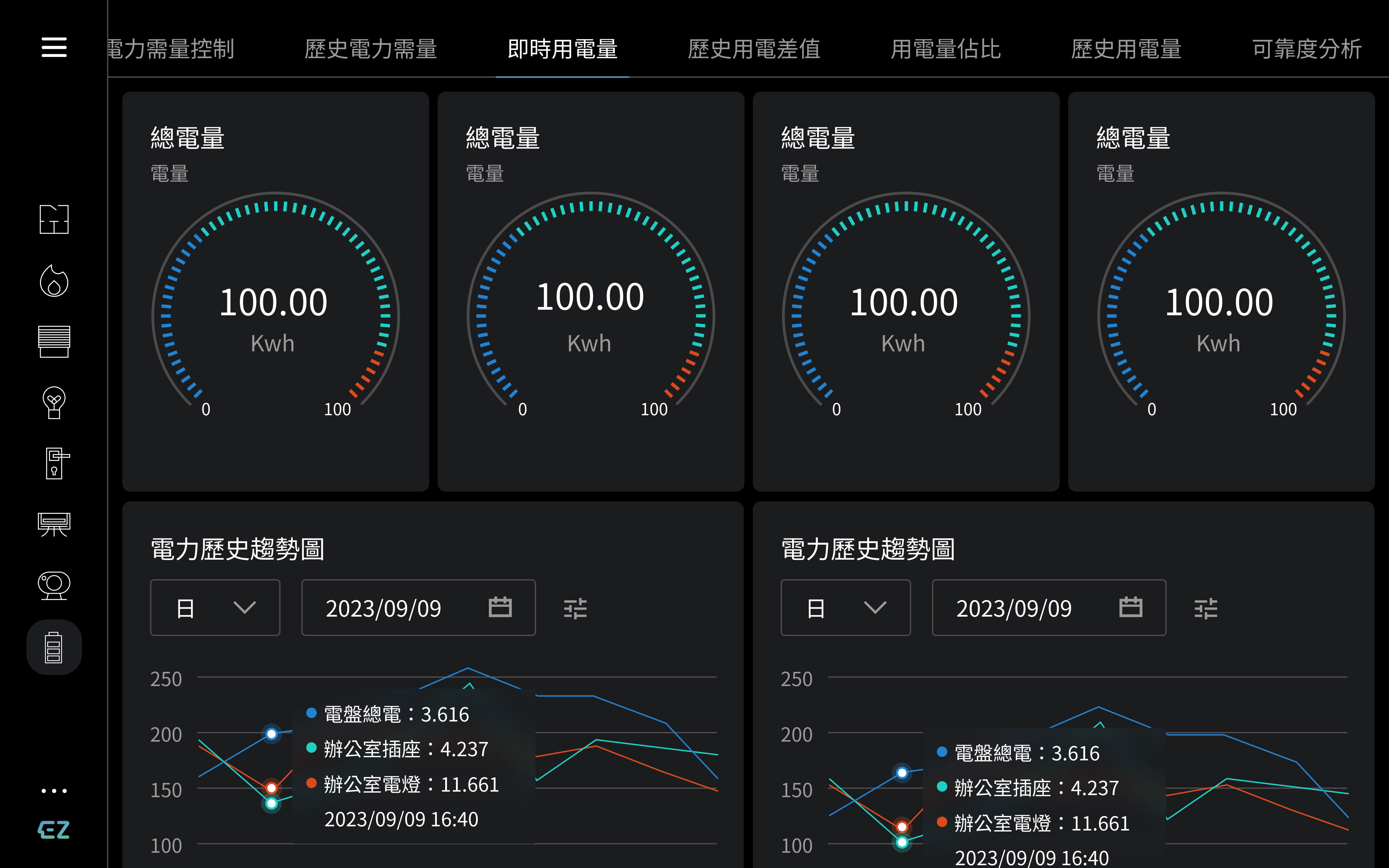Open the air conditioner sidebar icon
Screen dimensions: 1389x868
(x=54, y=524)
